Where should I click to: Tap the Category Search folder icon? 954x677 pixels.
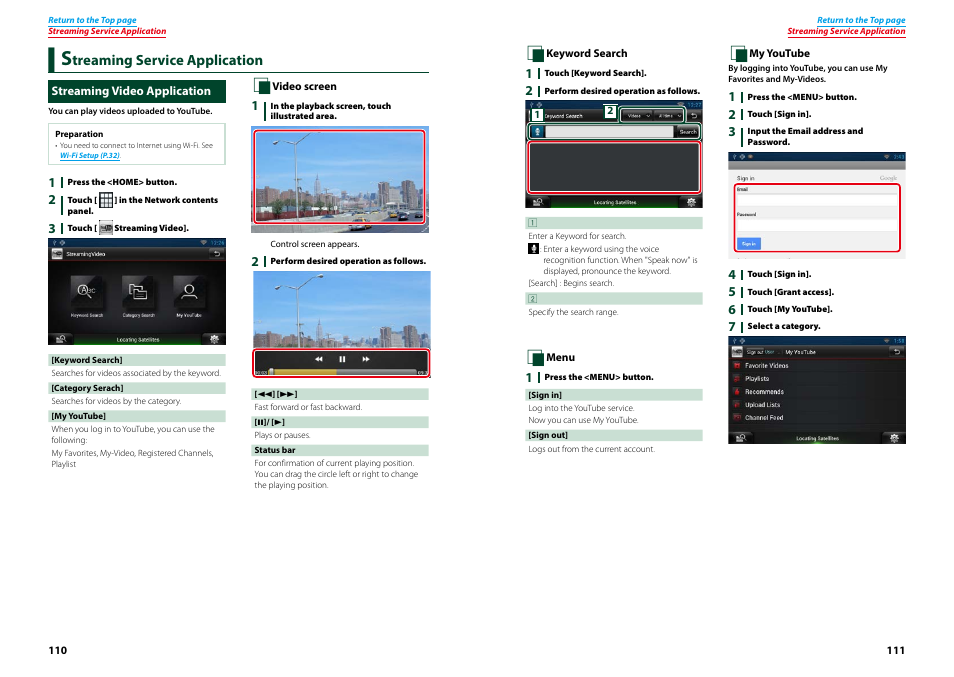(x=138, y=292)
